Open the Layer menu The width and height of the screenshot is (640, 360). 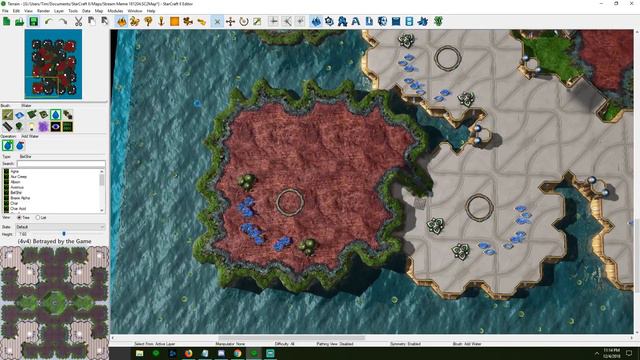point(59,11)
